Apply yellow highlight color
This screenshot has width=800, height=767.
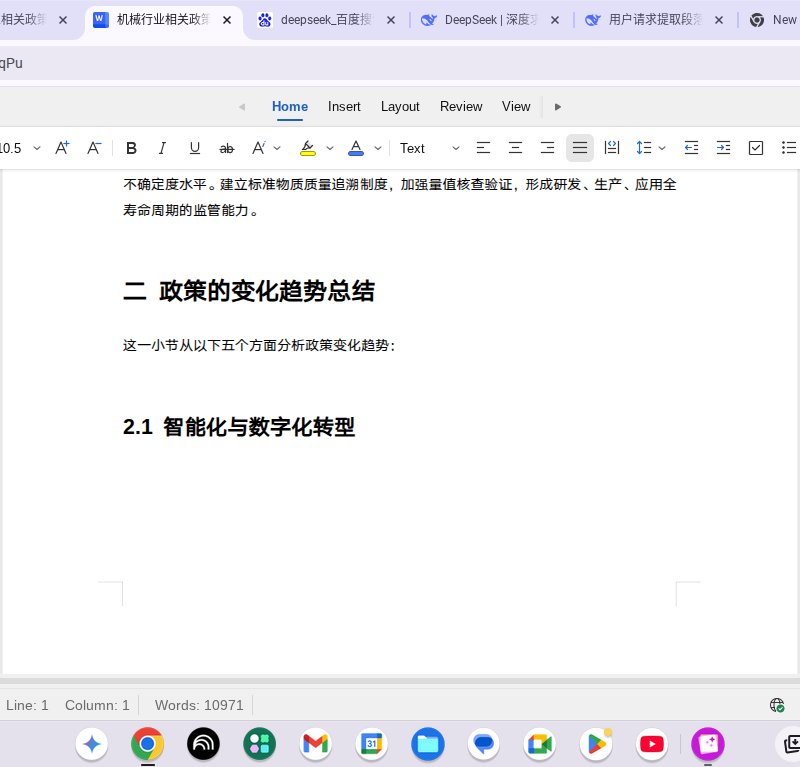307,149
